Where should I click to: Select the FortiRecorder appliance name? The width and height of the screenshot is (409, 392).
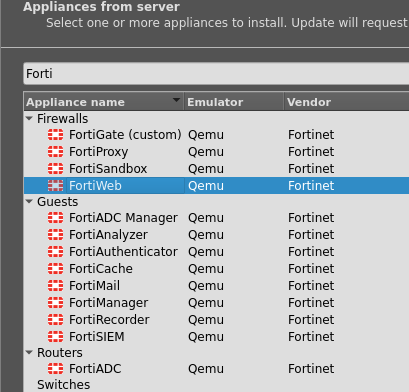(x=109, y=320)
